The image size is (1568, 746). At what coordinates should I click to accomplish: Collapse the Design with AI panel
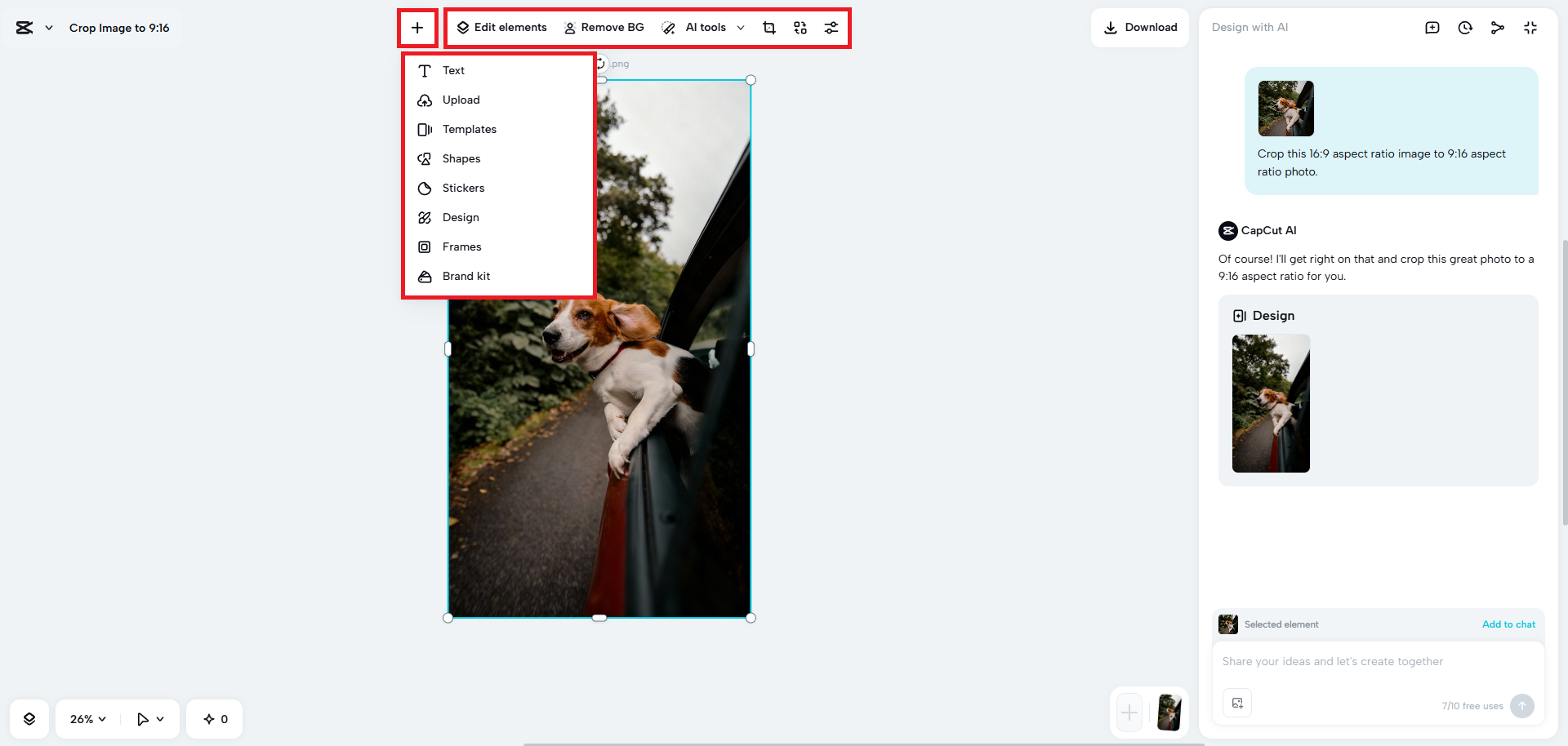click(x=1530, y=28)
